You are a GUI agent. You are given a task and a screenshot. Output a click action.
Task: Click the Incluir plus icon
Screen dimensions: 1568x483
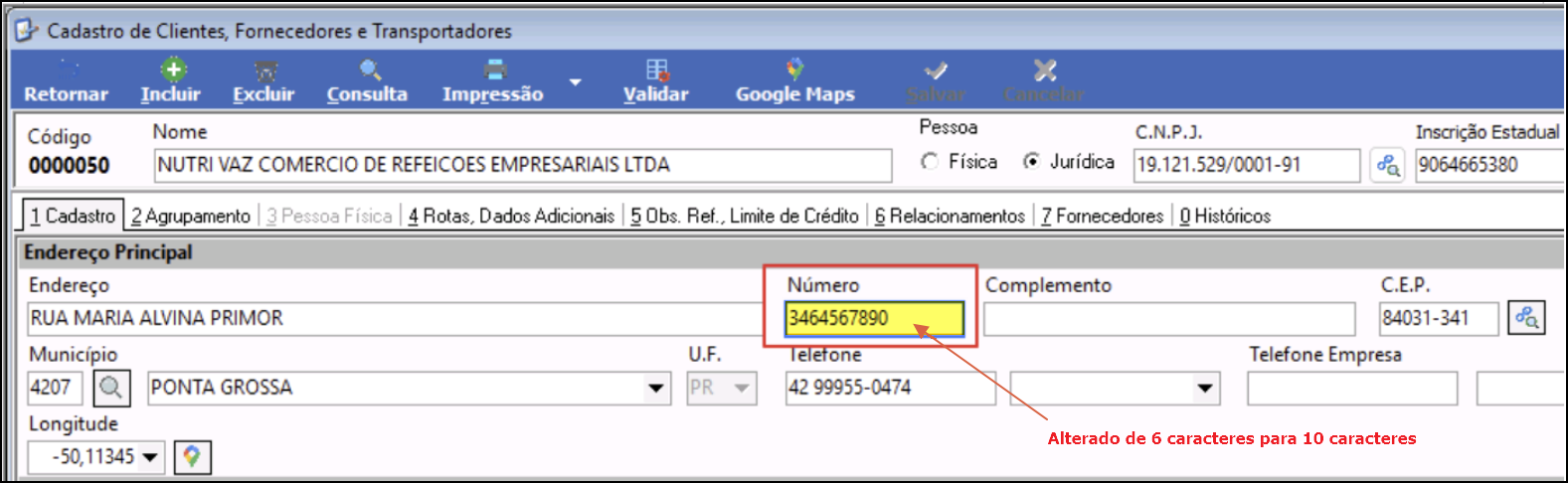(173, 70)
